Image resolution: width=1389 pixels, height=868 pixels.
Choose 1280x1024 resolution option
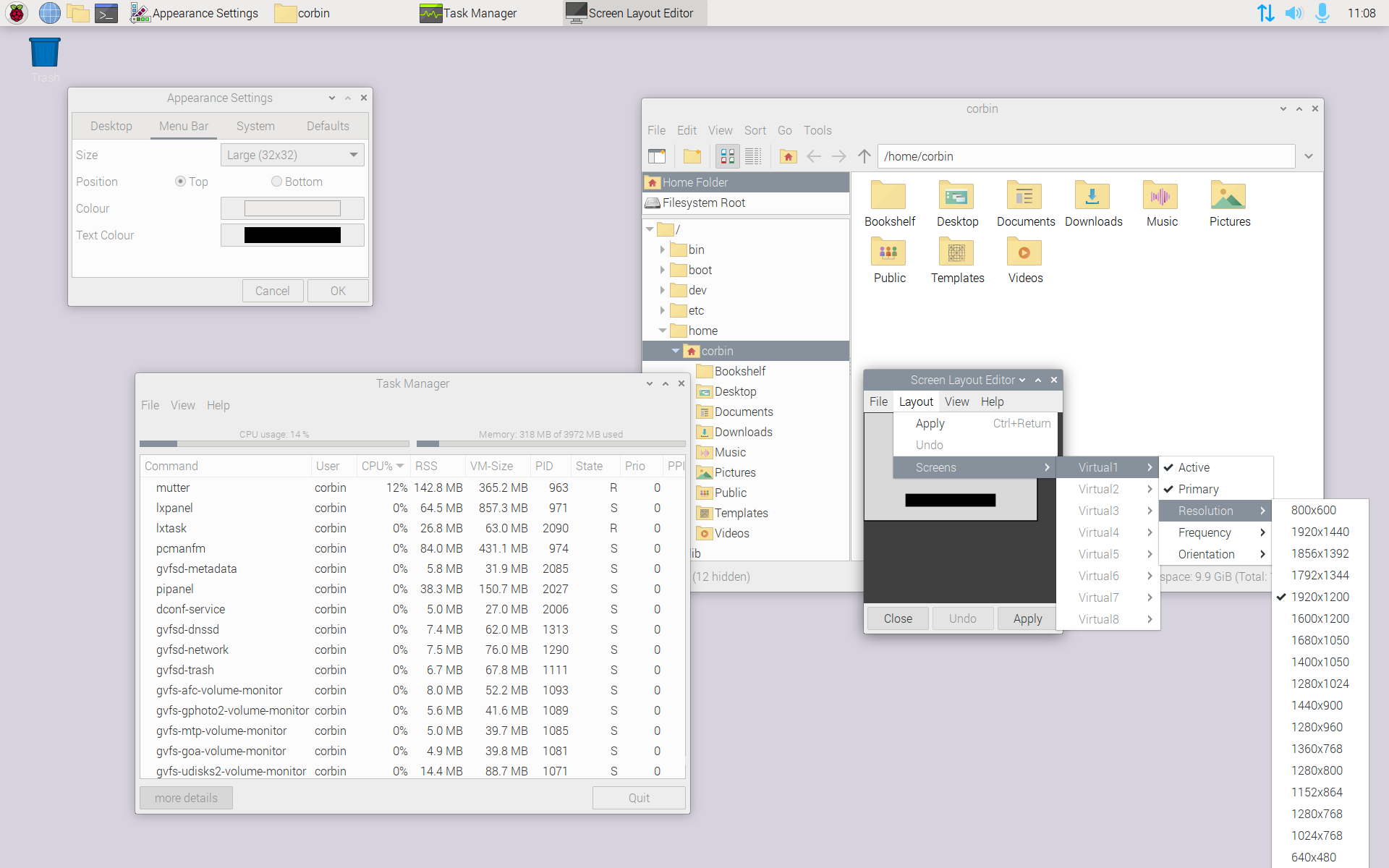click(1320, 684)
